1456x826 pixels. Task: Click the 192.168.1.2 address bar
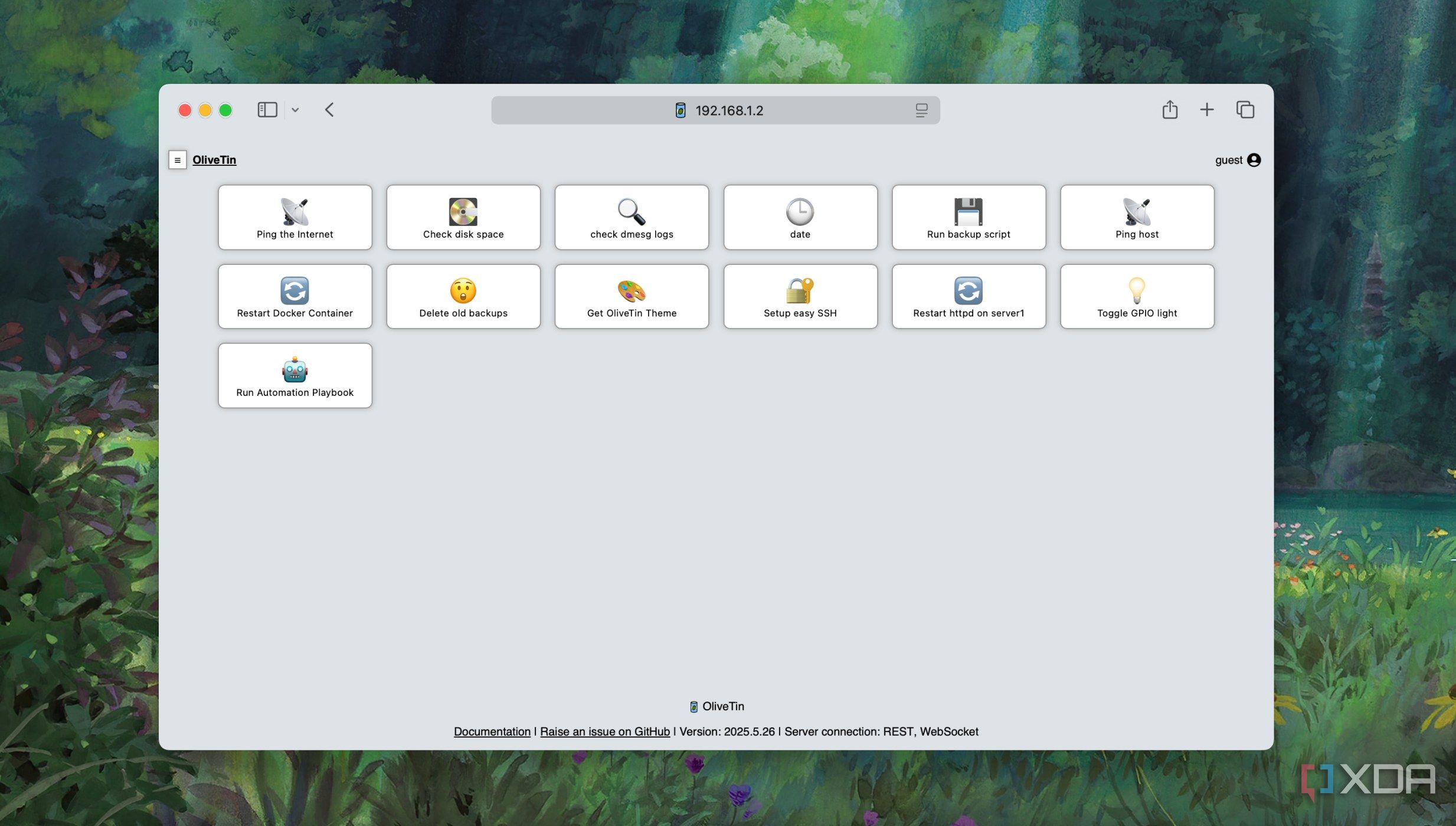[715, 110]
